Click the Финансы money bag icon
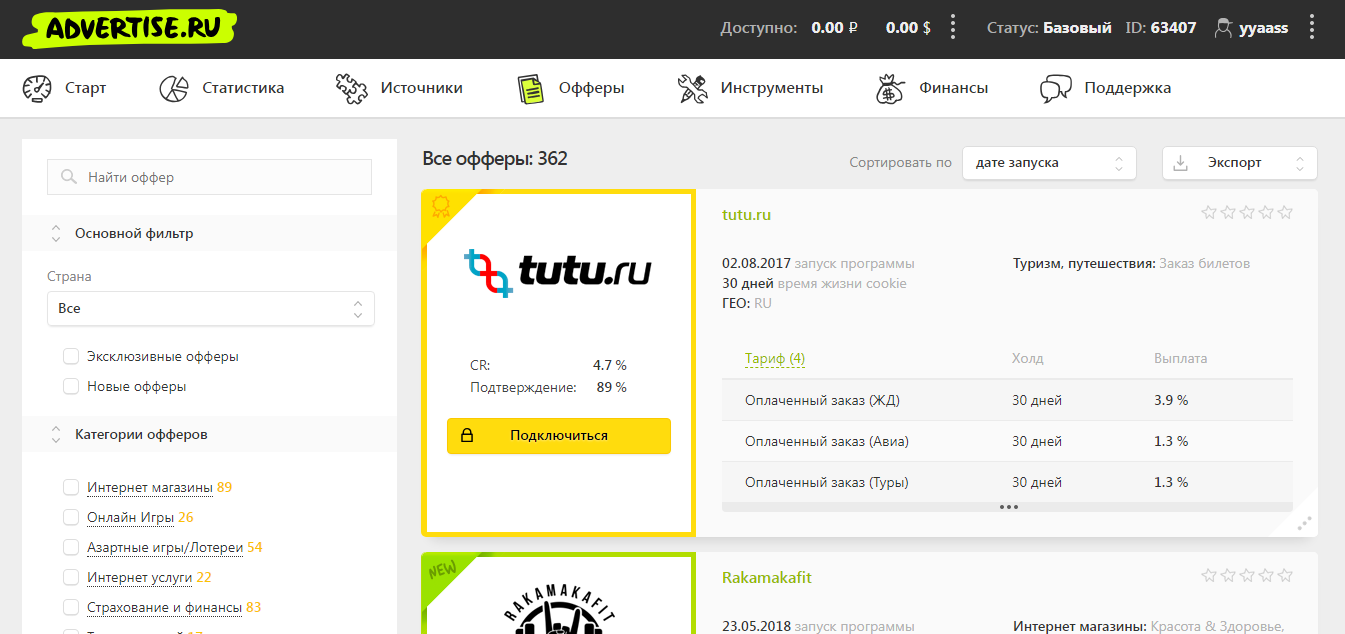This screenshot has width=1345, height=634. [x=890, y=88]
